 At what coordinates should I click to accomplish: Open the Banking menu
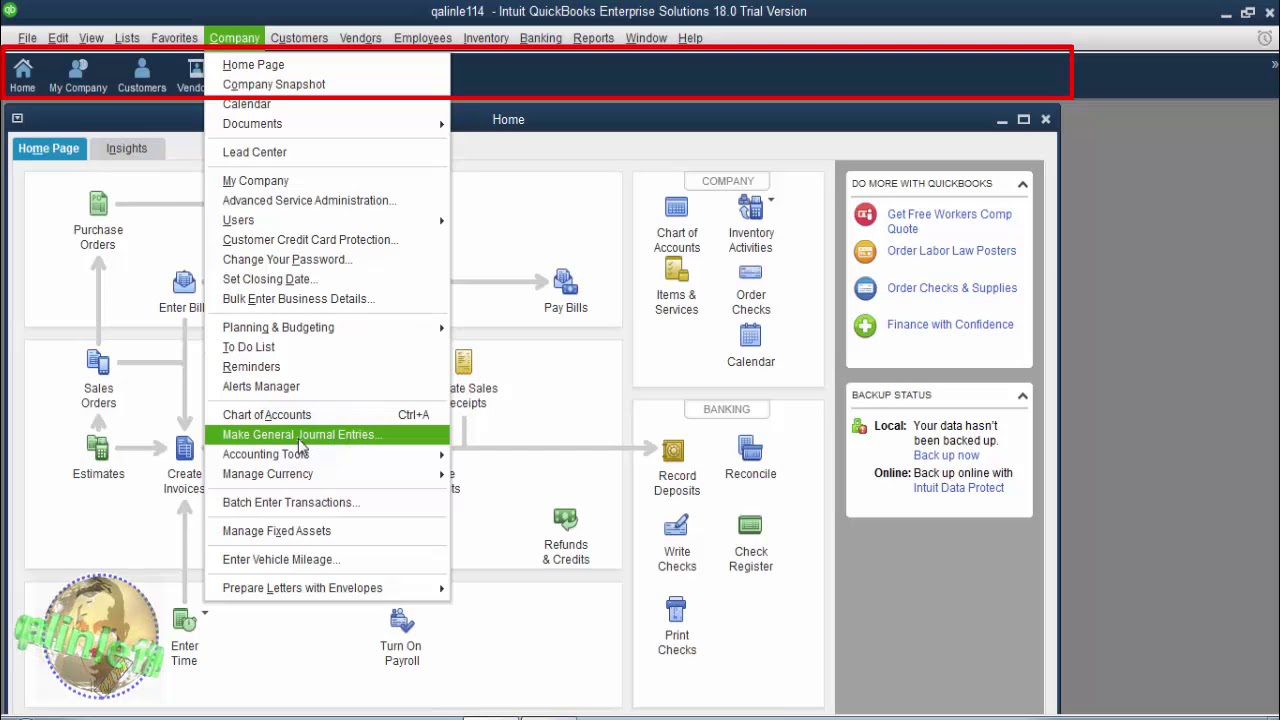[x=540, y=38]
